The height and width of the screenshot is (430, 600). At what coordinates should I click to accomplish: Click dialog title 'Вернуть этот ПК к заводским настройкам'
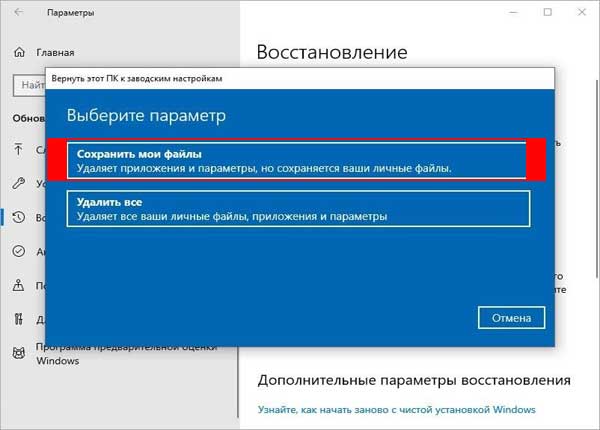point(137,78)
